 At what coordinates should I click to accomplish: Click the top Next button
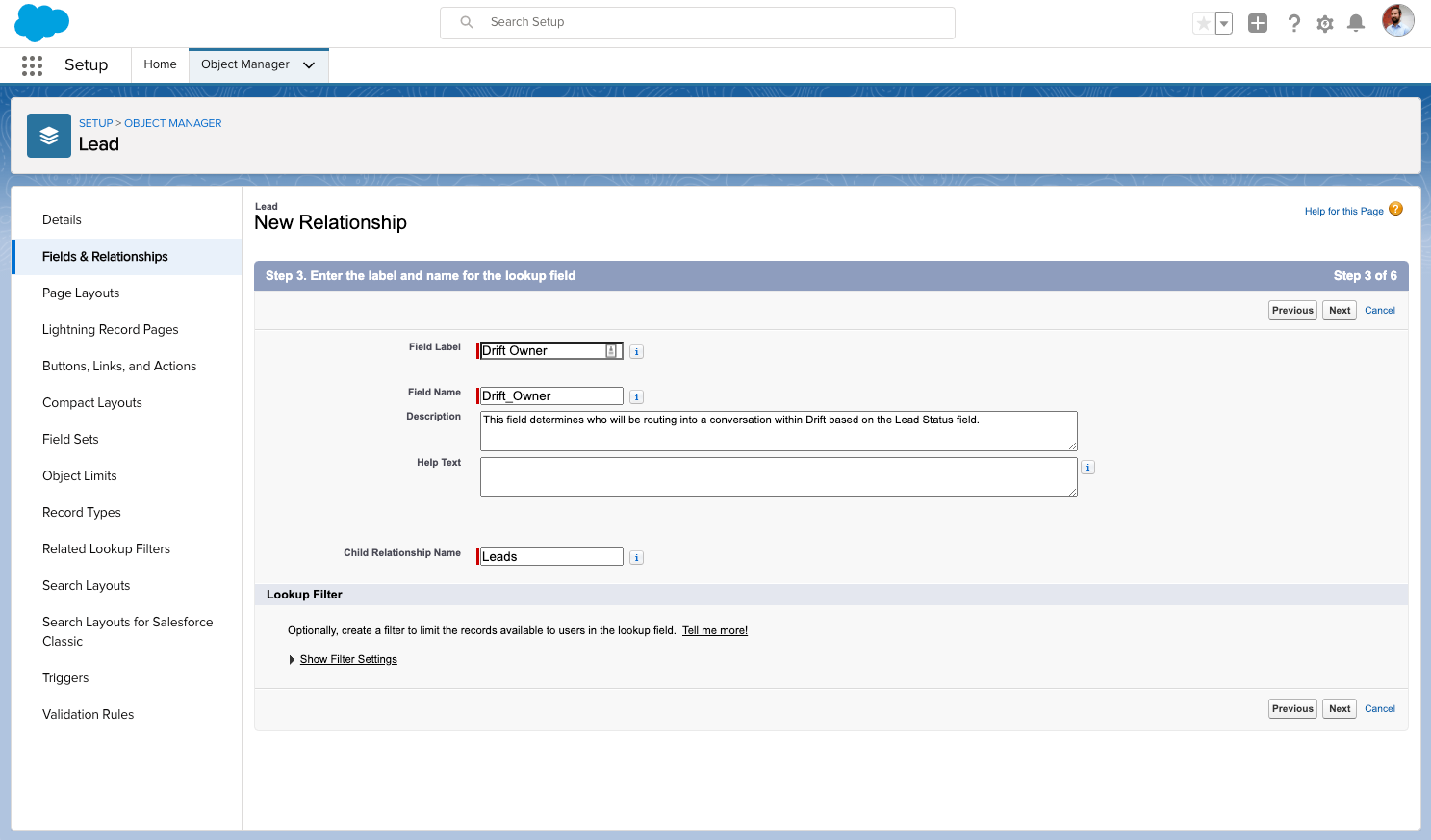click(x=1340, y=311)
